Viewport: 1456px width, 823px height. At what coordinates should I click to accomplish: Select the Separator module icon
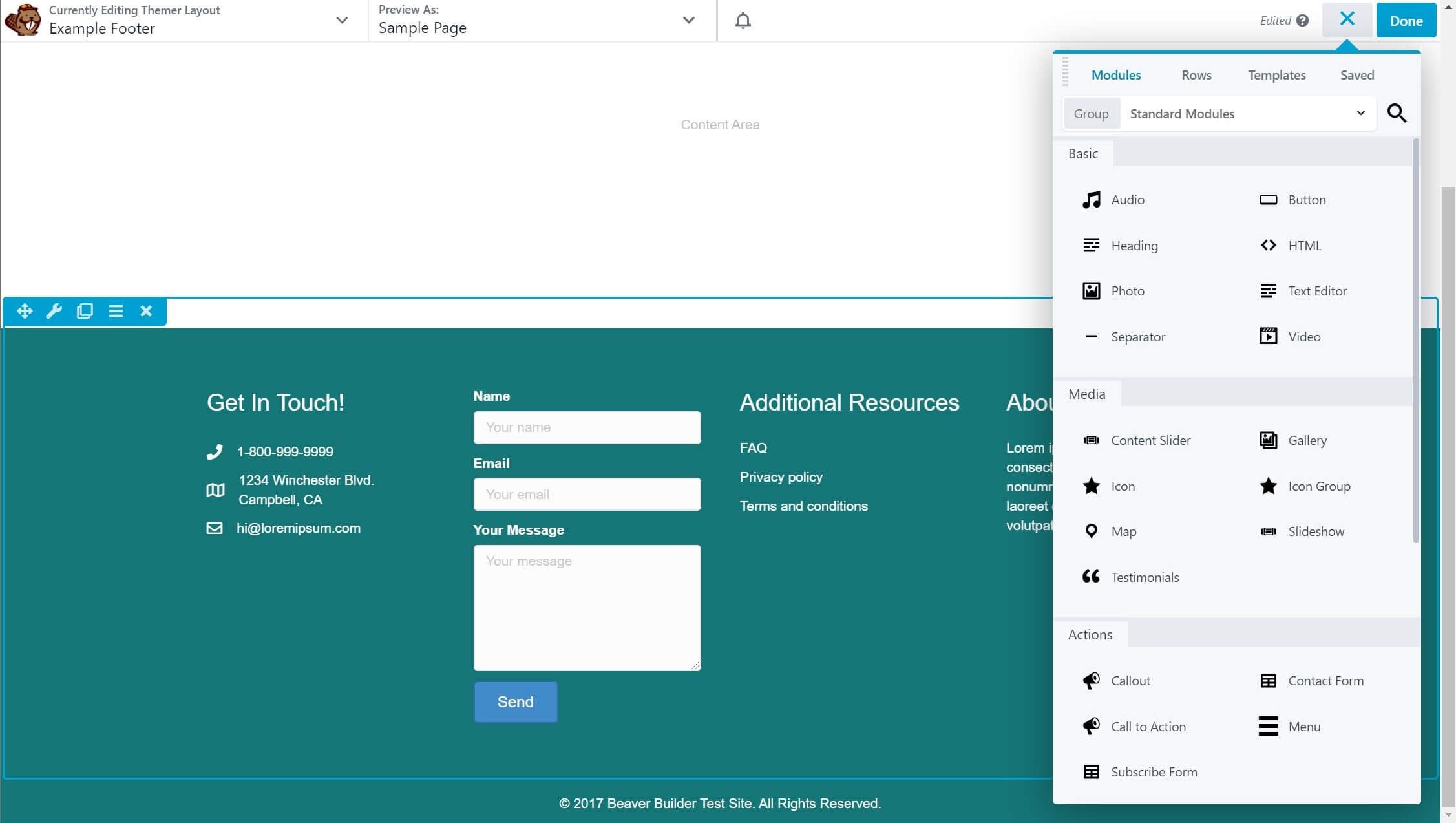(x=1091, y=336)
